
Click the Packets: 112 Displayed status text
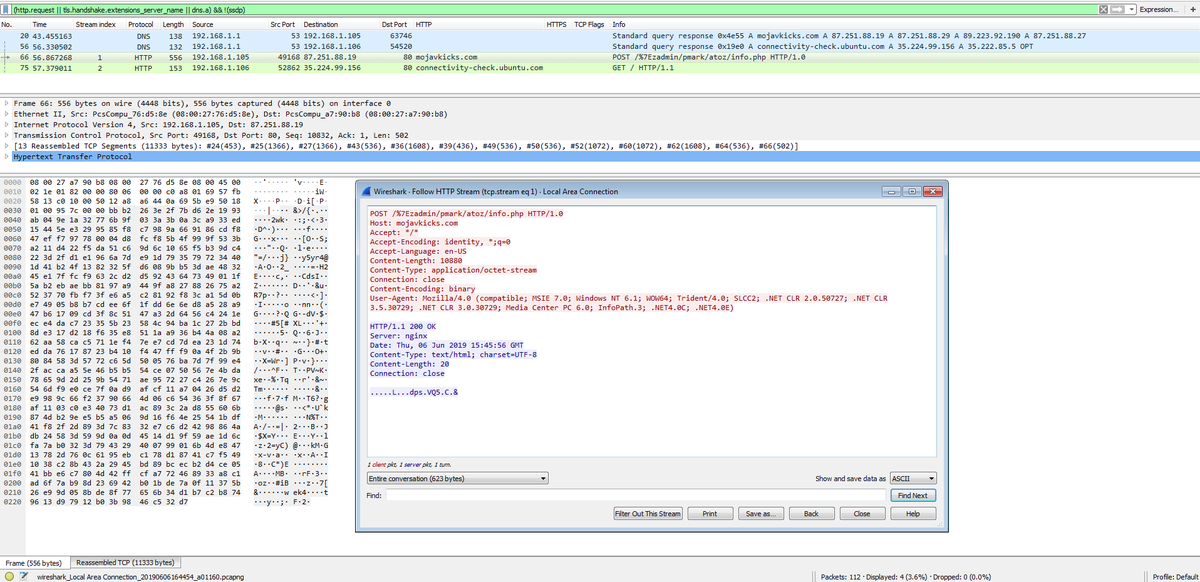[905, 577]
